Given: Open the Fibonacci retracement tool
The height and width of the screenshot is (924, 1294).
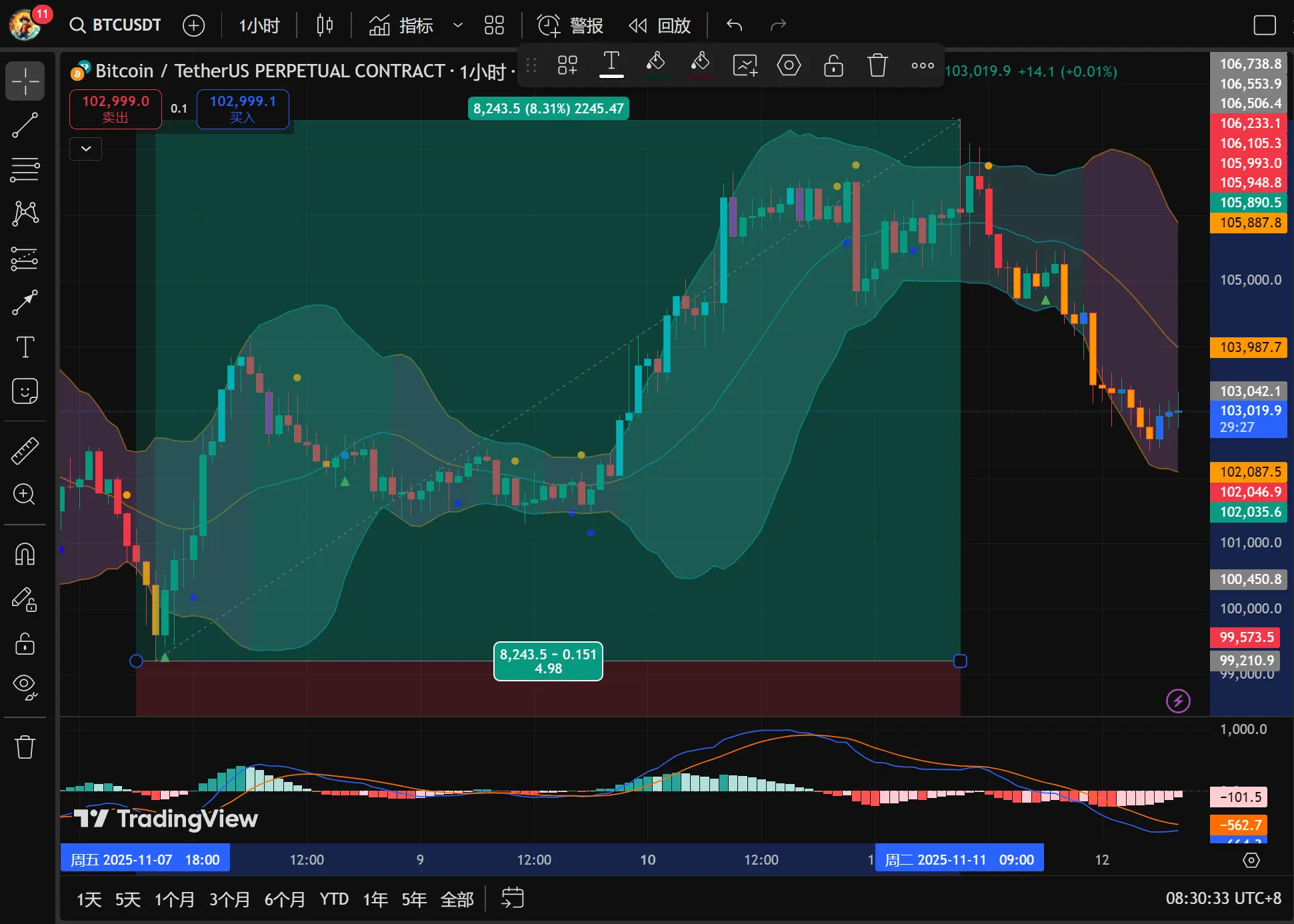Looking at the screenshot, I should point(25,169).
